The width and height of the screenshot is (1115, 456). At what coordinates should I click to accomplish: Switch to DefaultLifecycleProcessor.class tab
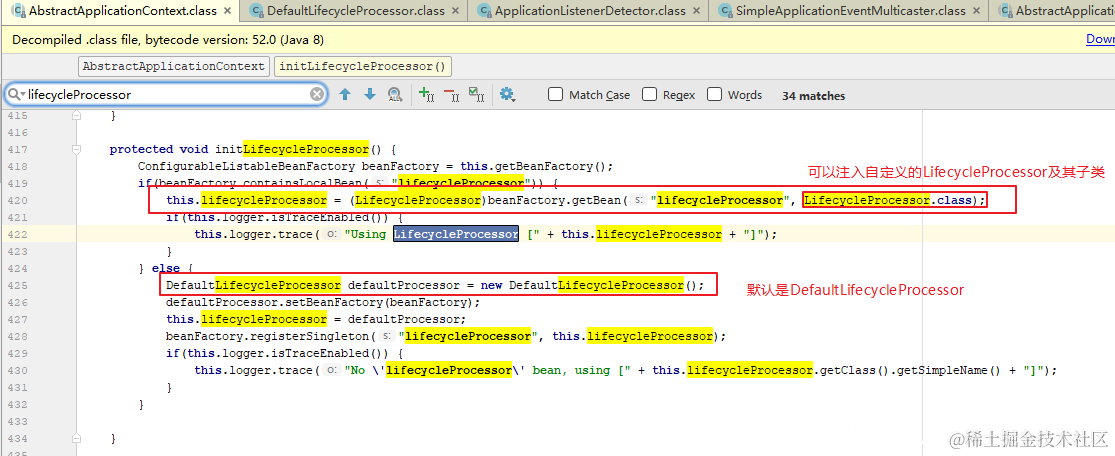[356, 11]
